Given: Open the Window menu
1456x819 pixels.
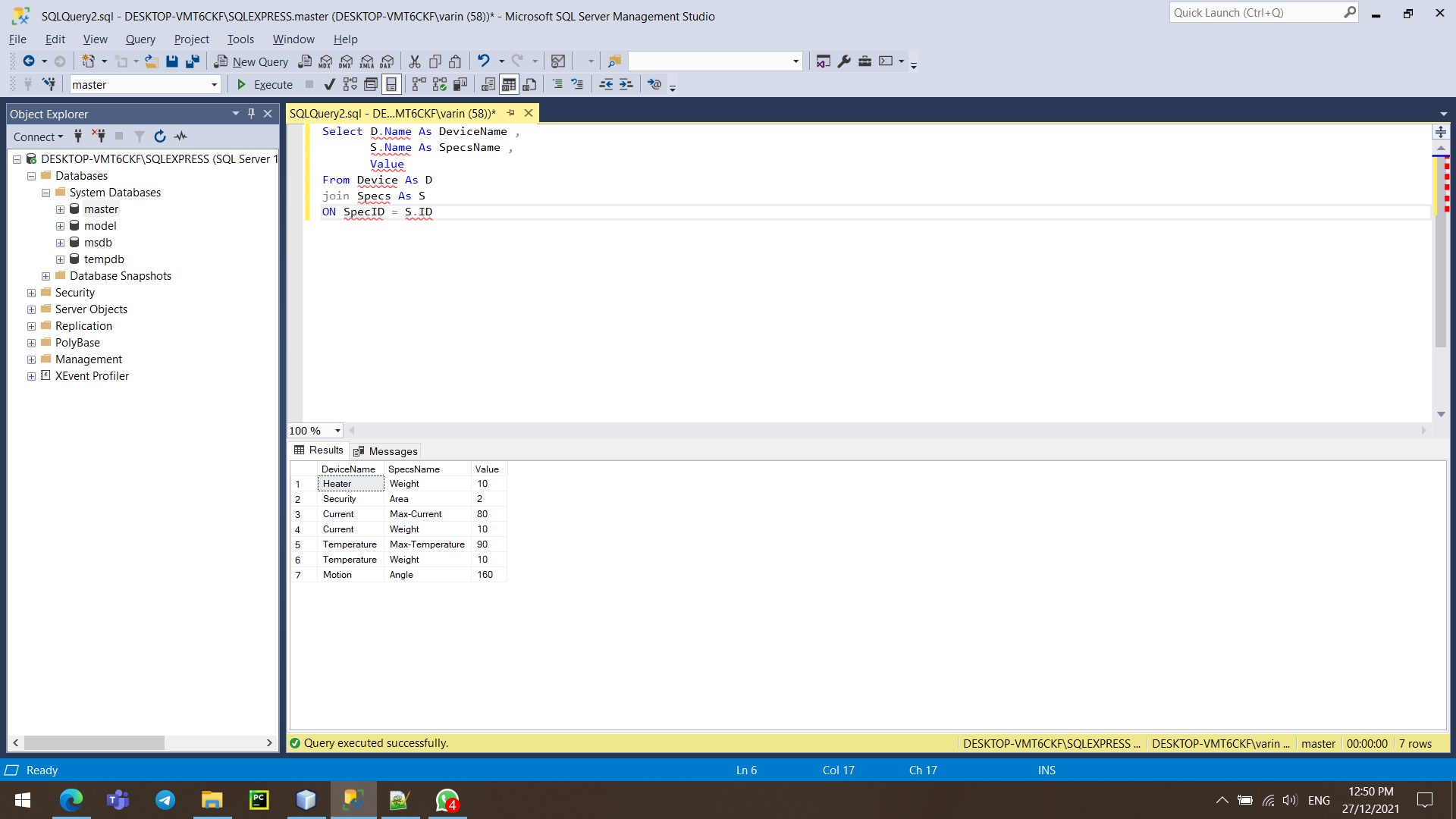Looking at the screenshot, I should point(293,39).
